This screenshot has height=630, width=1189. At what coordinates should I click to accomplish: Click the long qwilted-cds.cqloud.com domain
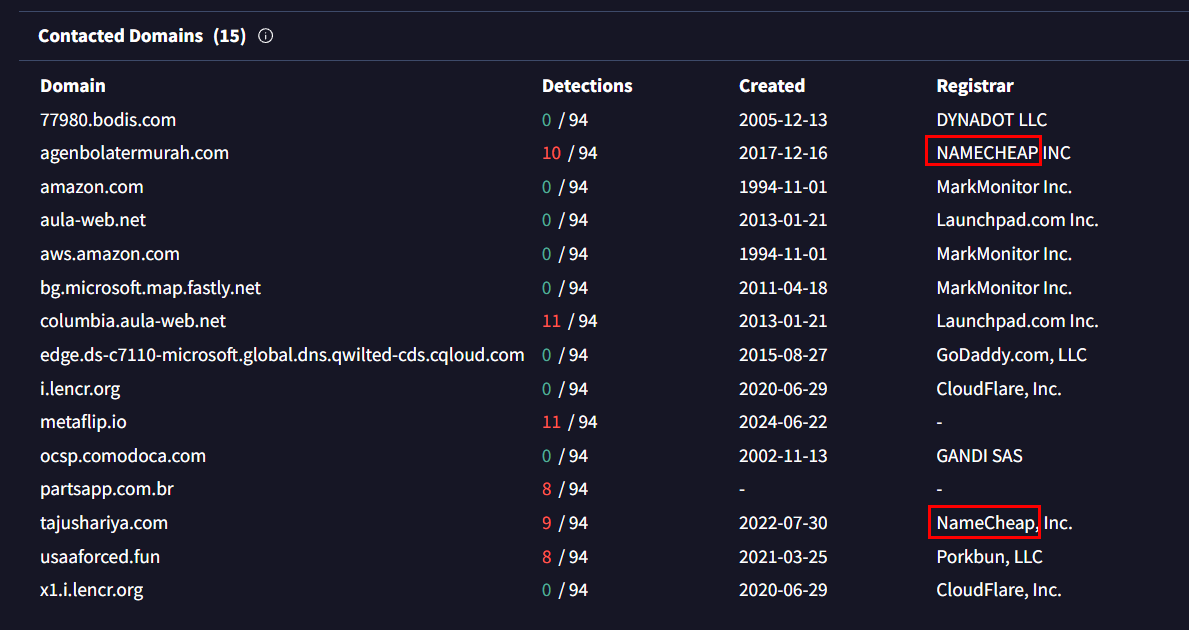[x=282, y=355]
